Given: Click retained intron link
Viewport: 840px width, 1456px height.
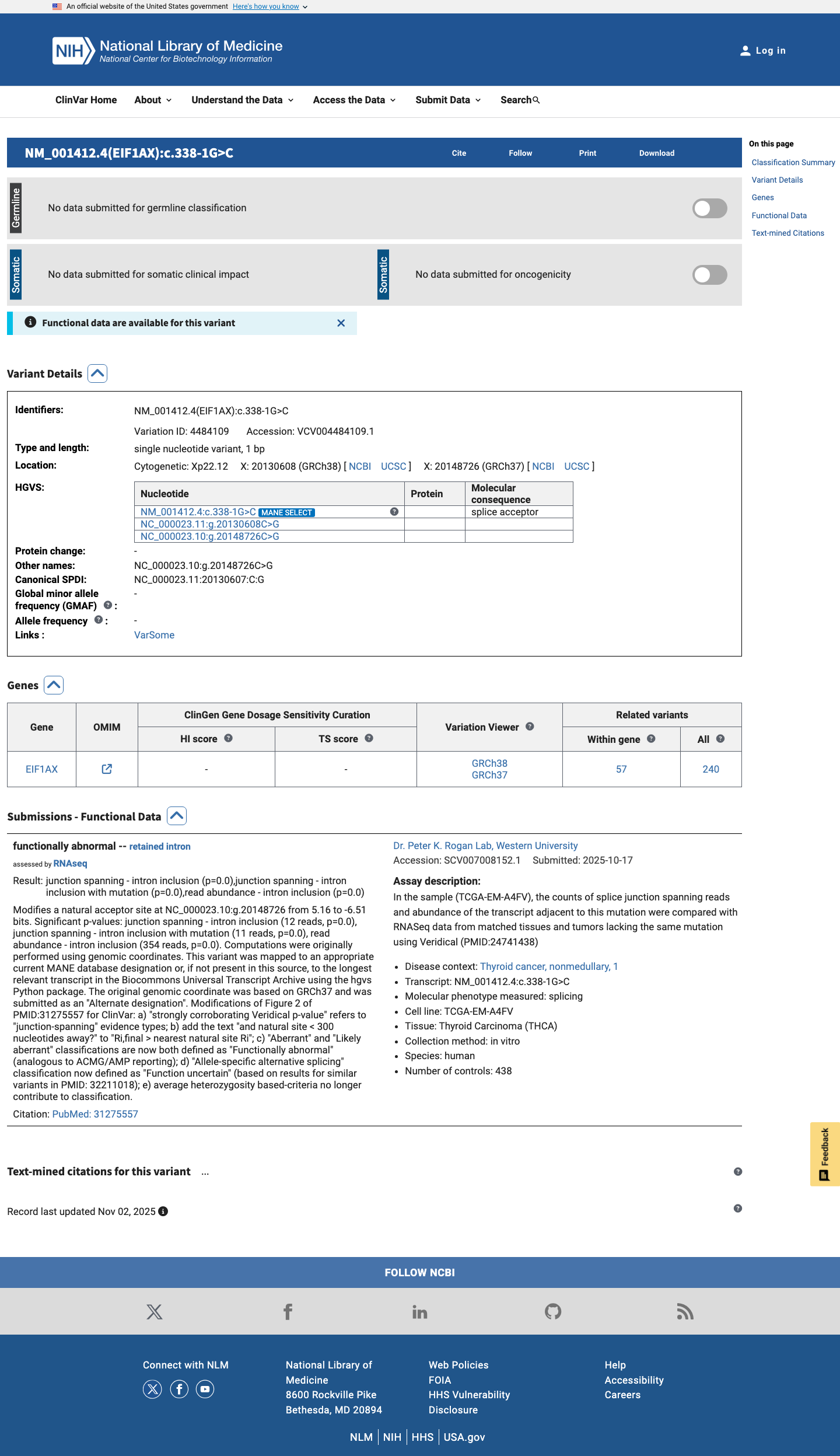Looking at the screenshot, I should pos(160,846).
